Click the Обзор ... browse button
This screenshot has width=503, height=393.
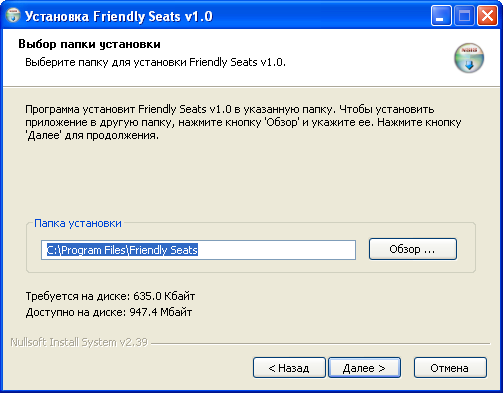pos(413,249)
